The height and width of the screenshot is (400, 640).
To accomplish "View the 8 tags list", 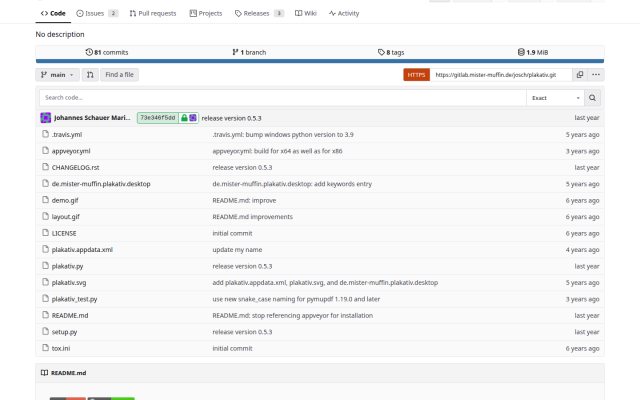I will [391, 52].
